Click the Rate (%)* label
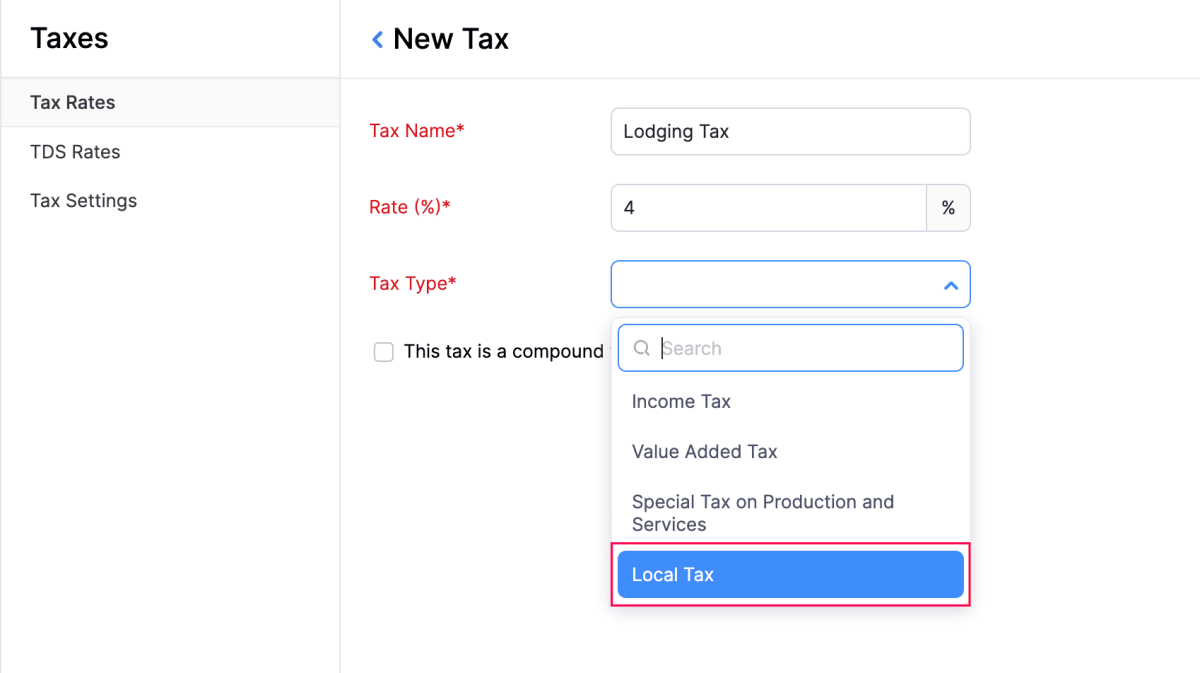Viewport: 1200px width, 673px height. point(410,207)
